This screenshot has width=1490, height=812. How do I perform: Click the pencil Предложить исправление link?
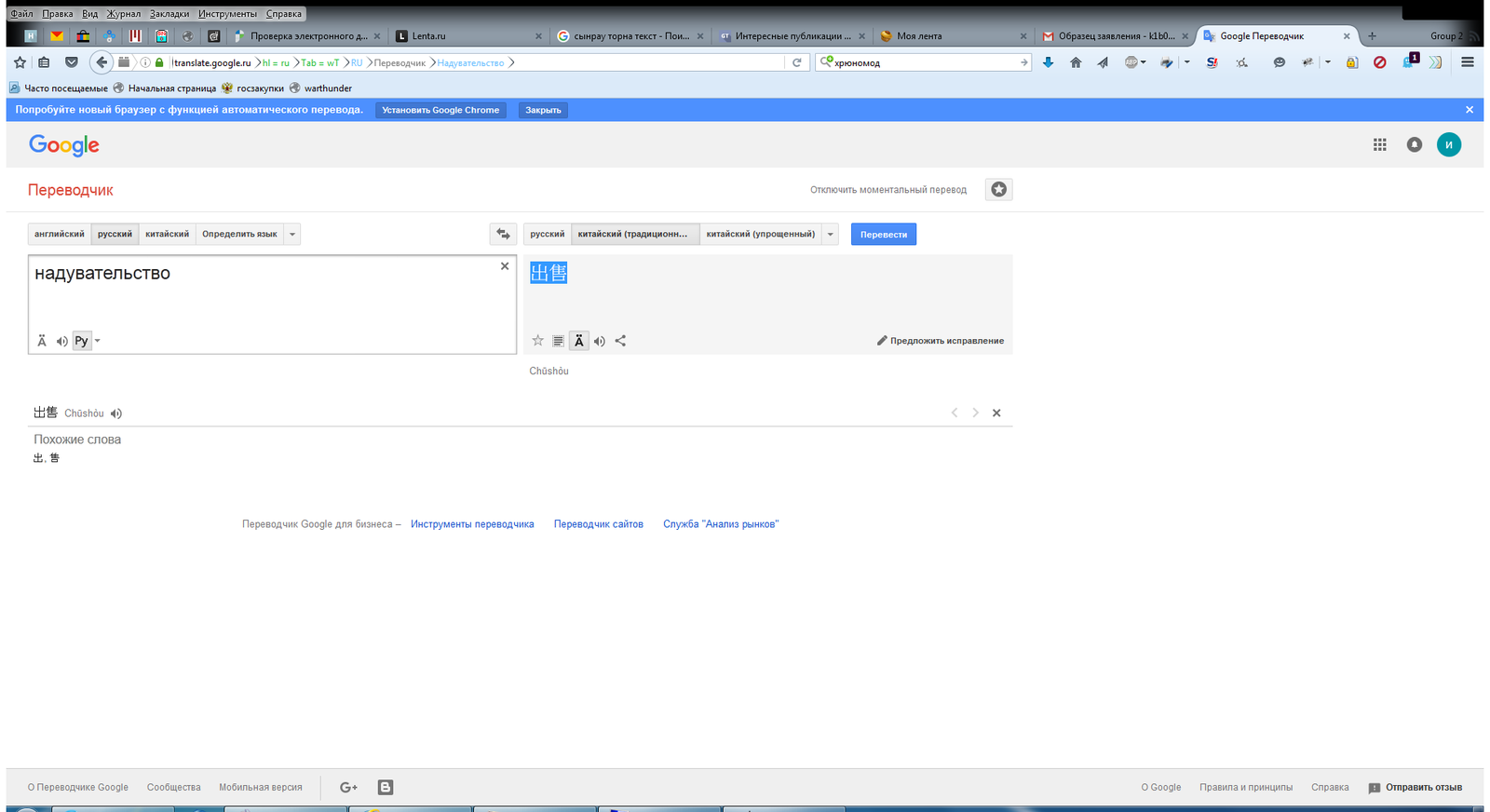[941, 341]
